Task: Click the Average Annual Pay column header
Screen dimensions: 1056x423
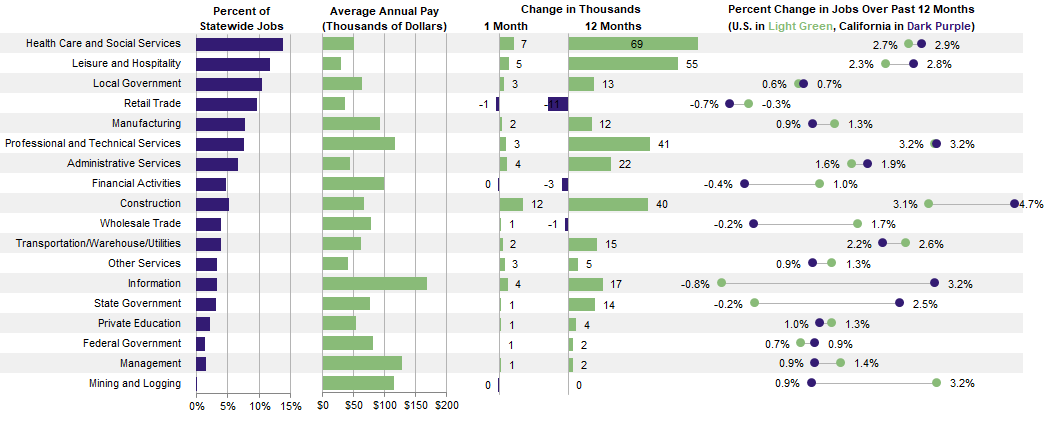Action: coord(385,17)
